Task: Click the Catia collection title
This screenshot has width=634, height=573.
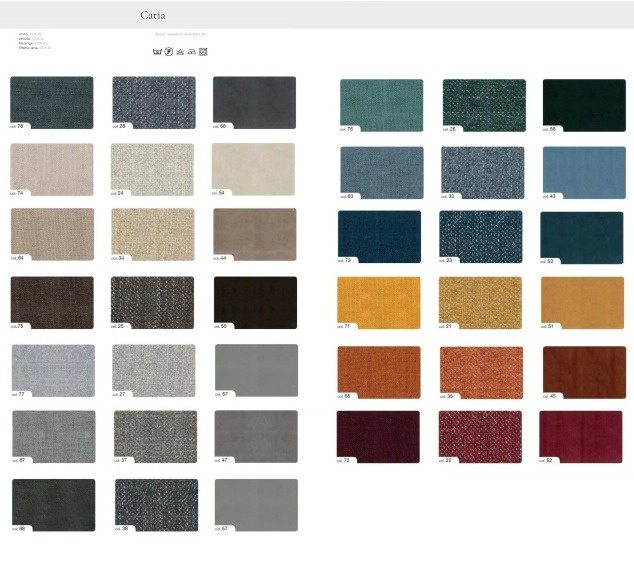Action: (x=153, y=16)
